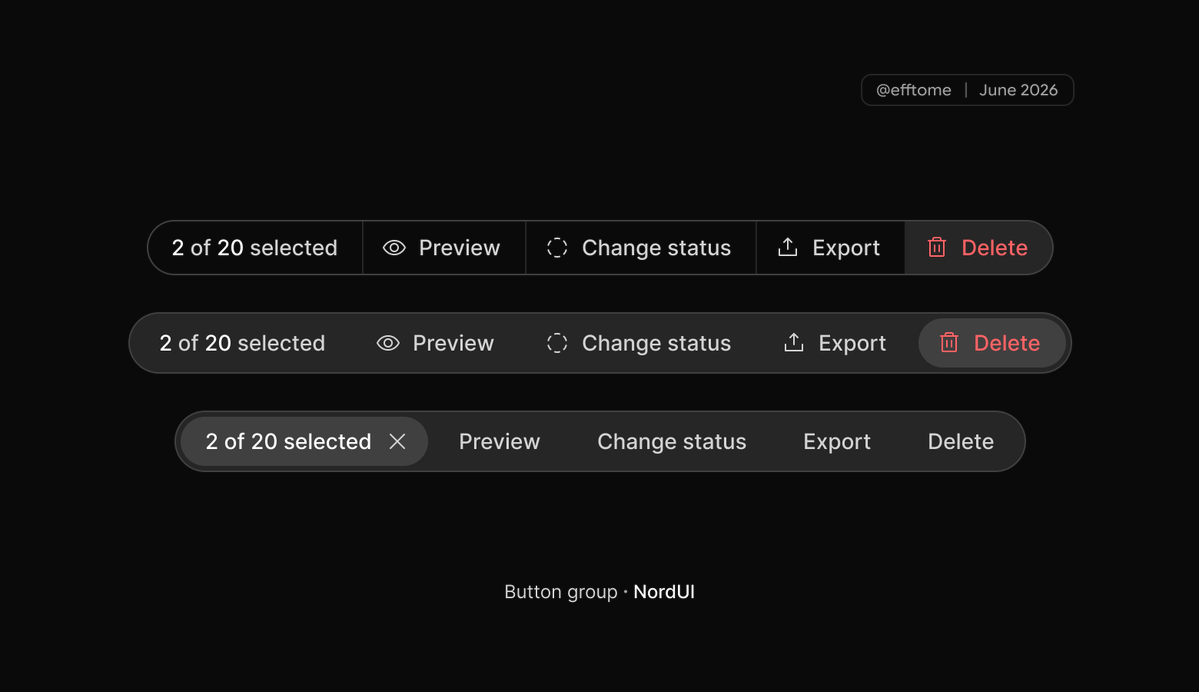Click the icon-less Export in the bottom bar
The image size is (1199, 692).
tap(837, 441)
